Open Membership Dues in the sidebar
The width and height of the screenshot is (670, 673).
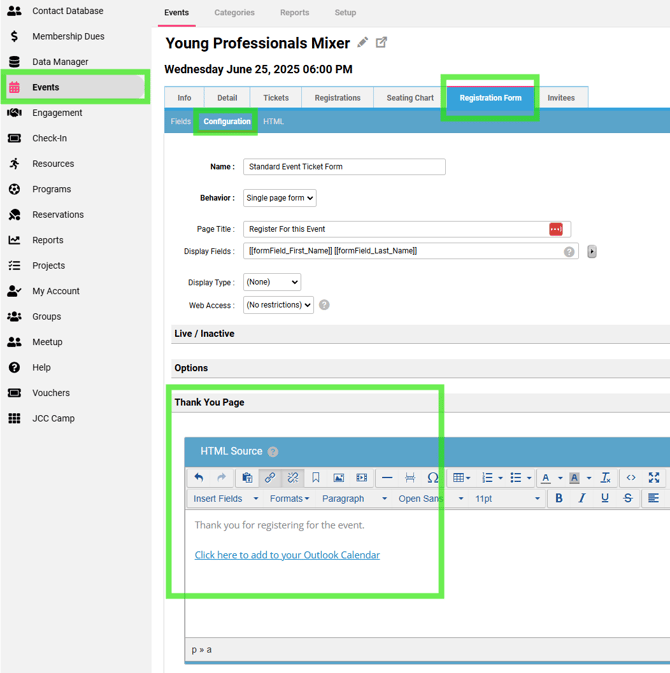point(68,36)
